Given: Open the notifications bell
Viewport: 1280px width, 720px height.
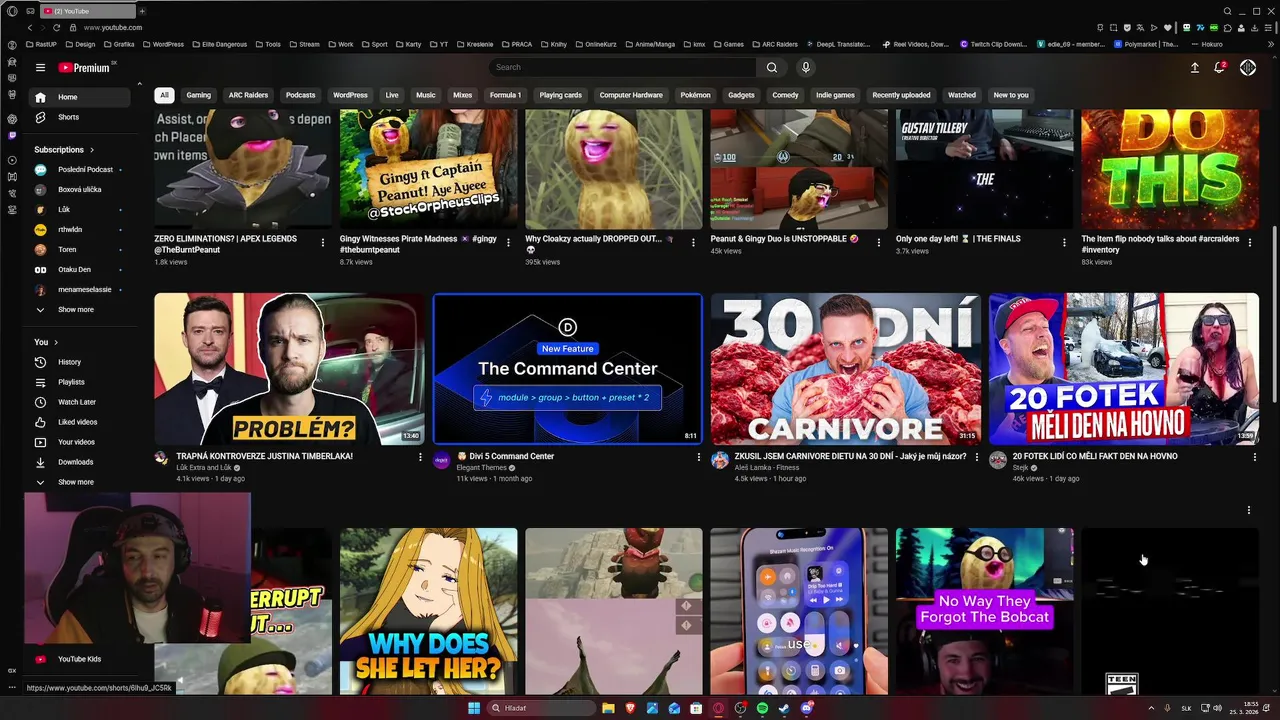Looking at the screenshot, I should click(1220, 67).
